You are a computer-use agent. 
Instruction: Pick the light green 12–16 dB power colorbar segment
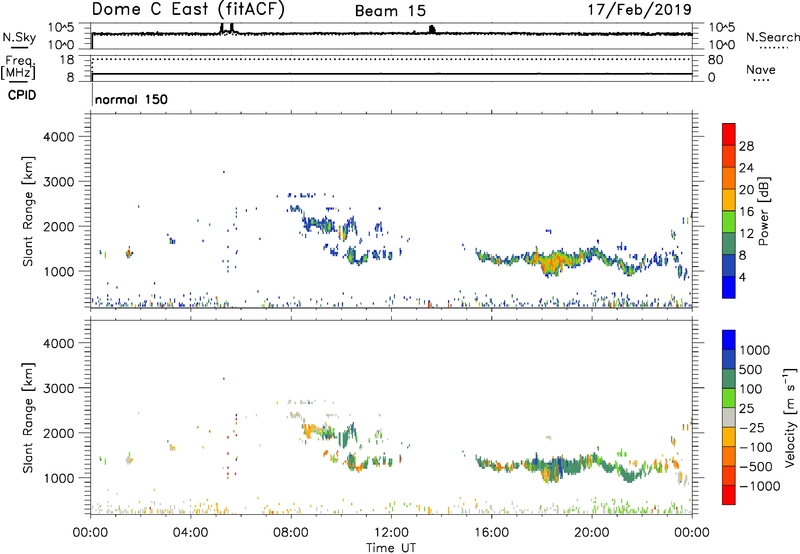pos(729,221)
